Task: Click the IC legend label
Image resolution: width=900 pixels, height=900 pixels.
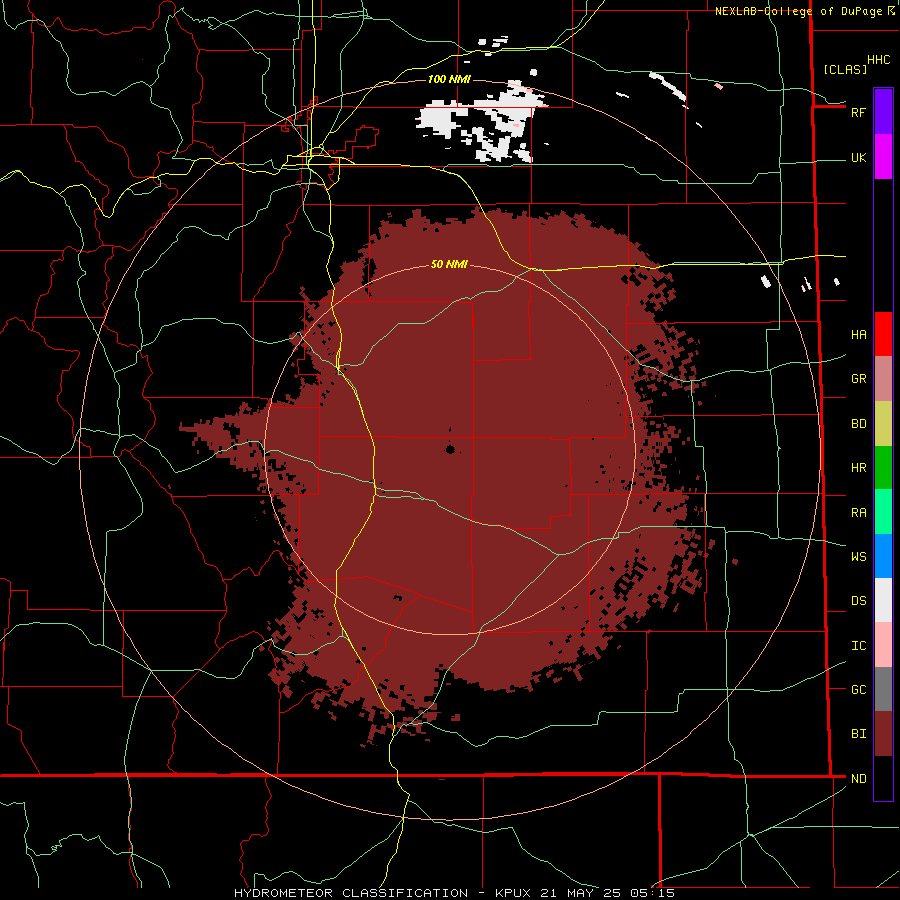Action: pos(858,646)
